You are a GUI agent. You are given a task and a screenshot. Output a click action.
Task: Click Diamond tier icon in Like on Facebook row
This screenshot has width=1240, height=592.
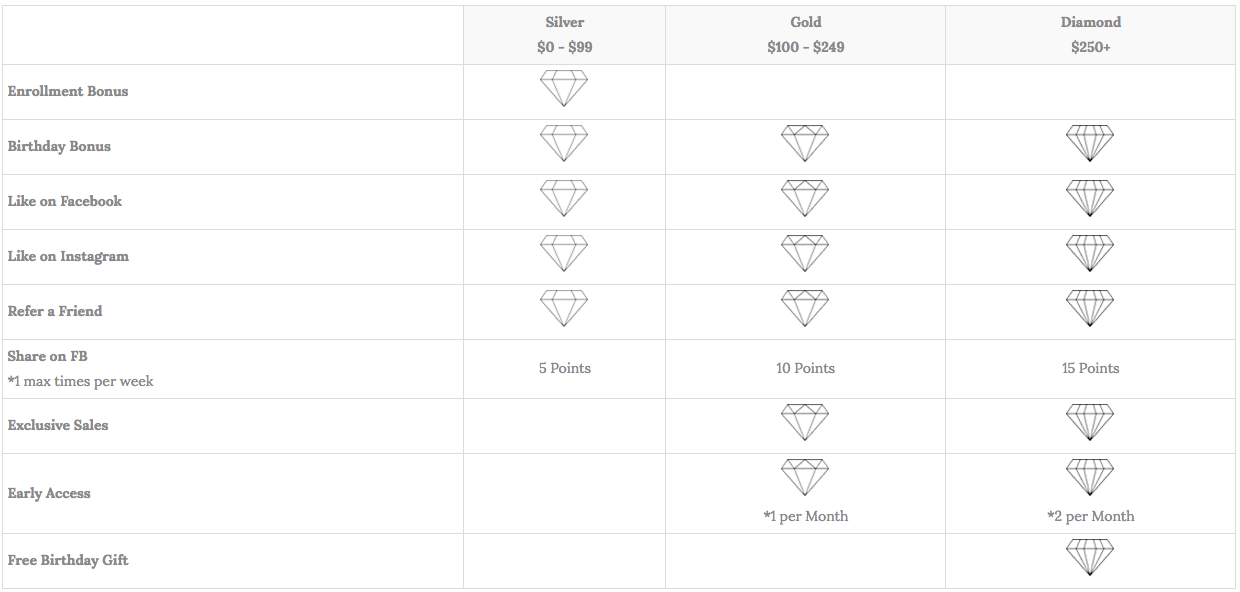(1090, 198)
